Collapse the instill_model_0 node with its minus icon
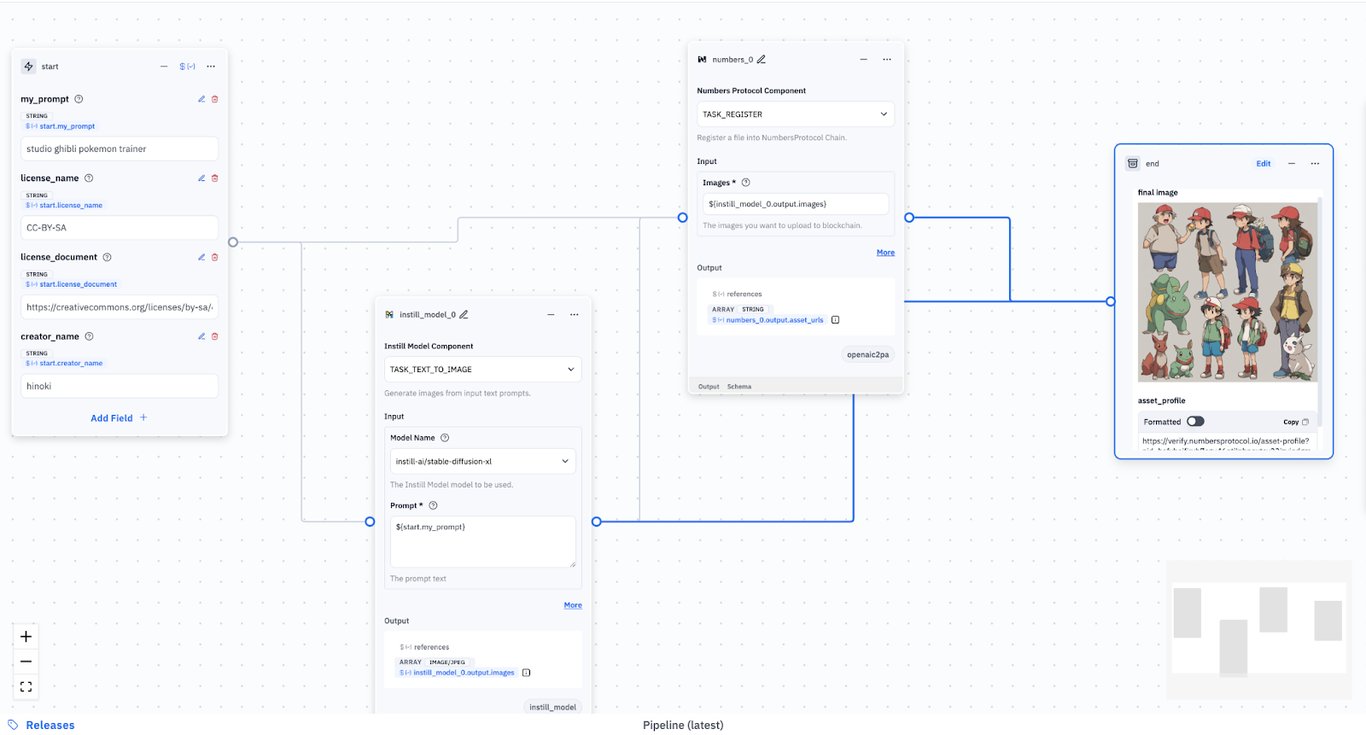Image resolution: width=1366 pixels, height=735 pixels. [550, 314]
